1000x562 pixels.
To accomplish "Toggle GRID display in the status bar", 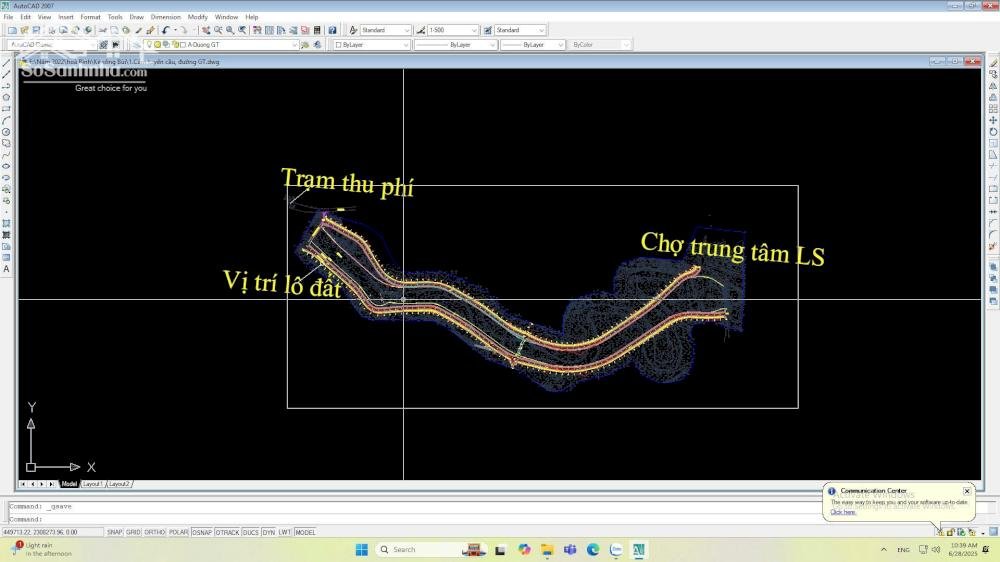I will (133, 532).
